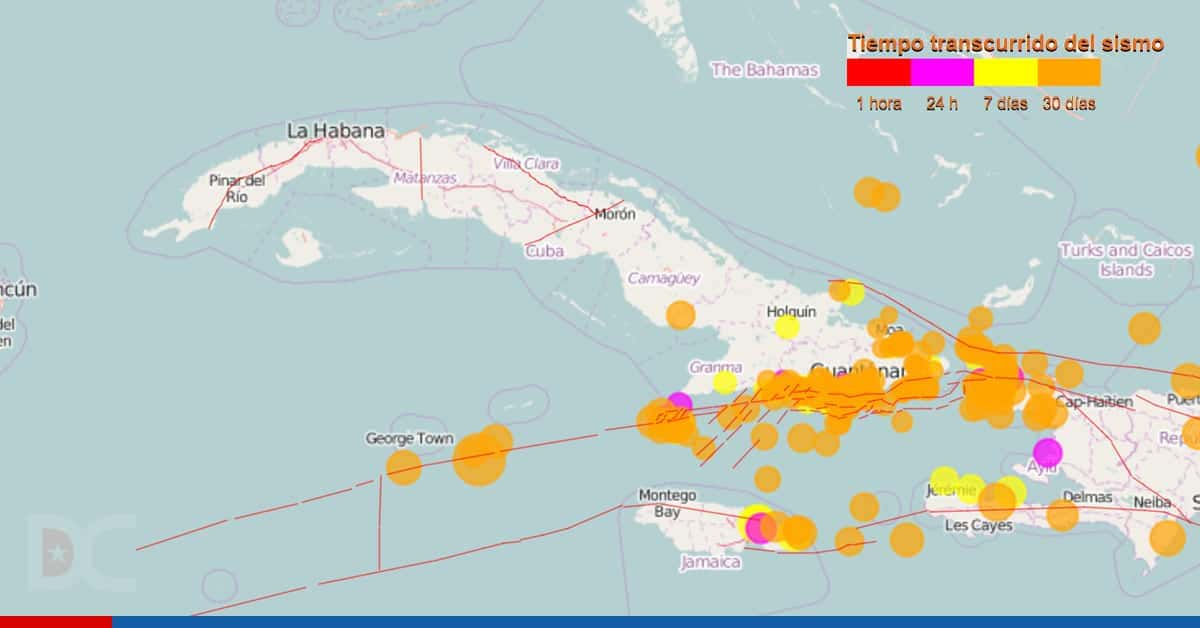Viewport: 1200px width, 628px height.
Task: Click the Granma province label
Action: point(715,367)
